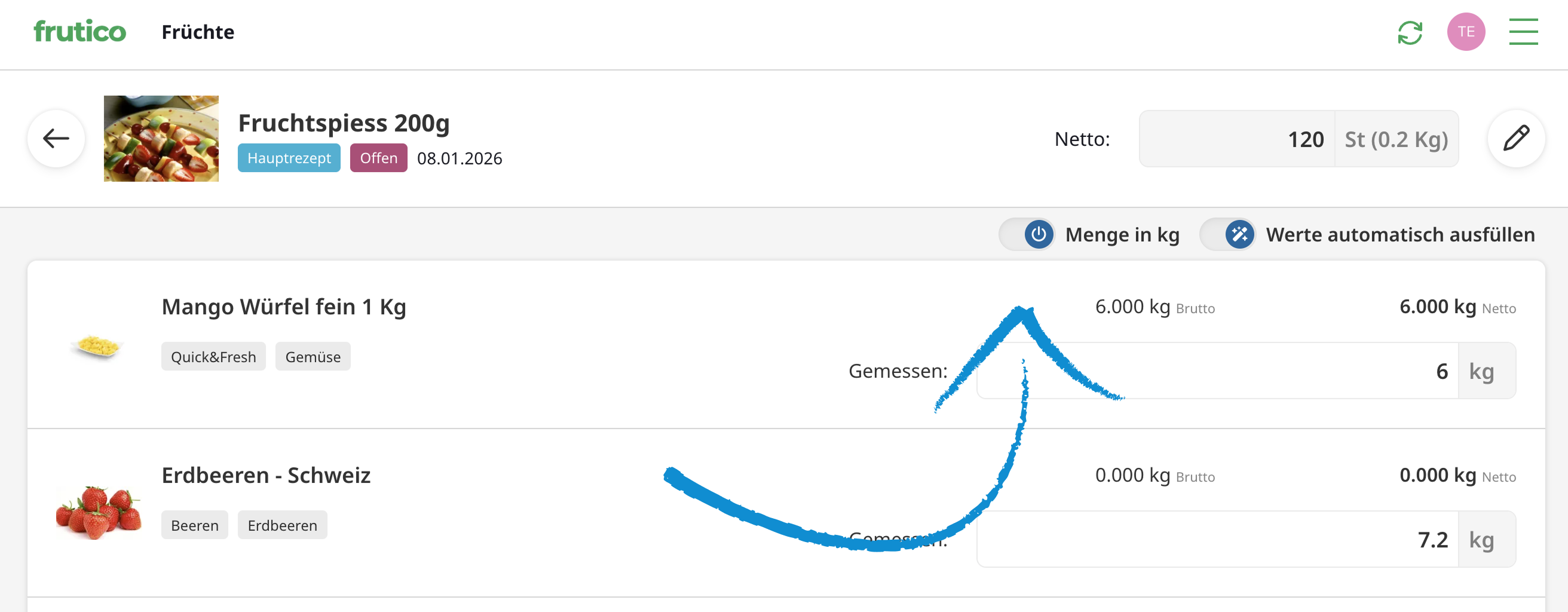Click the Gemüse tag
1568x612 pixels.
point(313,357)
